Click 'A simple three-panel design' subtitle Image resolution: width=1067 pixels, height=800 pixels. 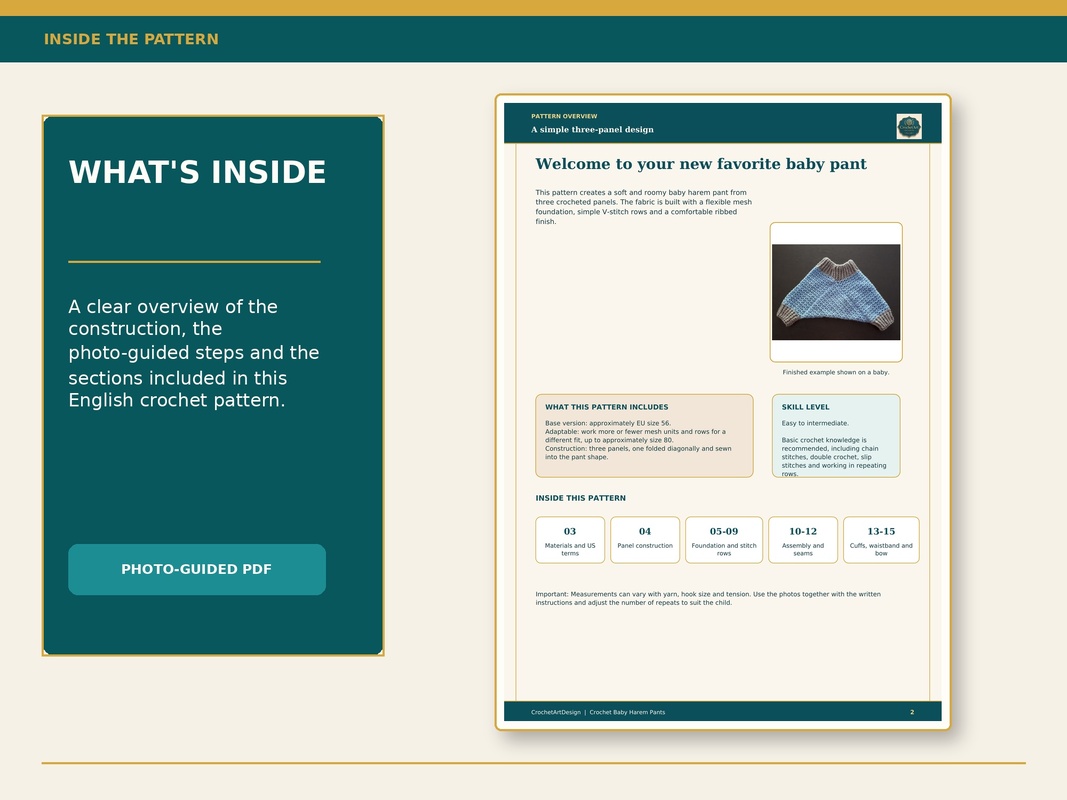pyautogui.click(x=592, y=129)
